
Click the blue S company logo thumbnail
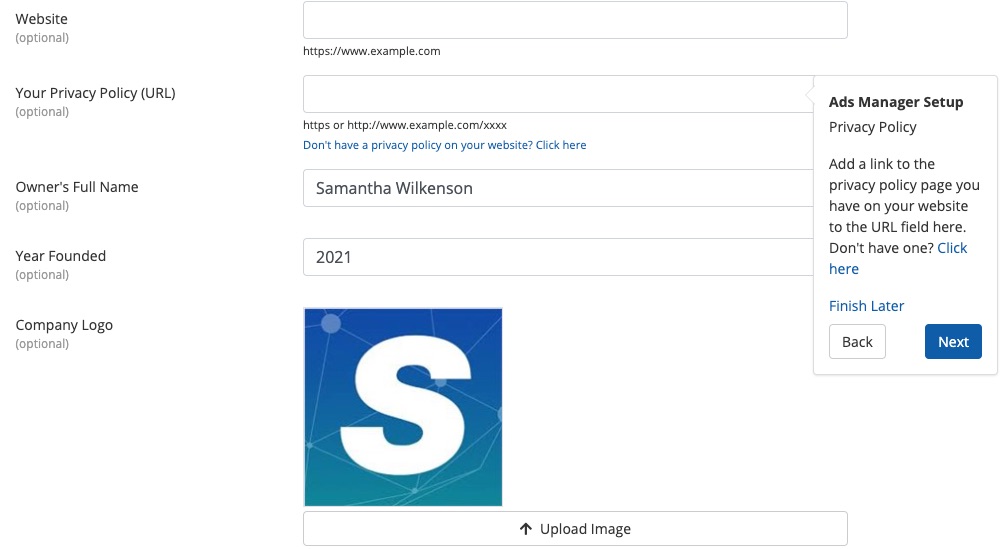[403, 407]
